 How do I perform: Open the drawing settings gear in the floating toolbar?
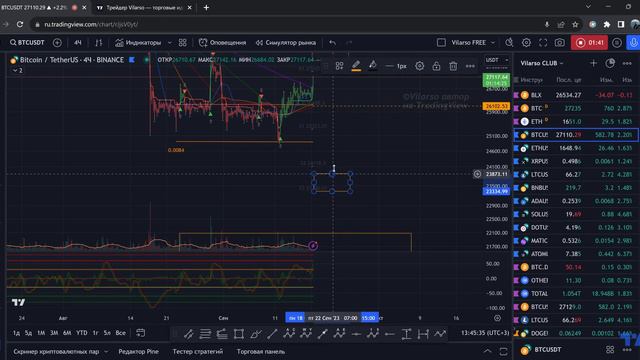click(x=420, y=66)
